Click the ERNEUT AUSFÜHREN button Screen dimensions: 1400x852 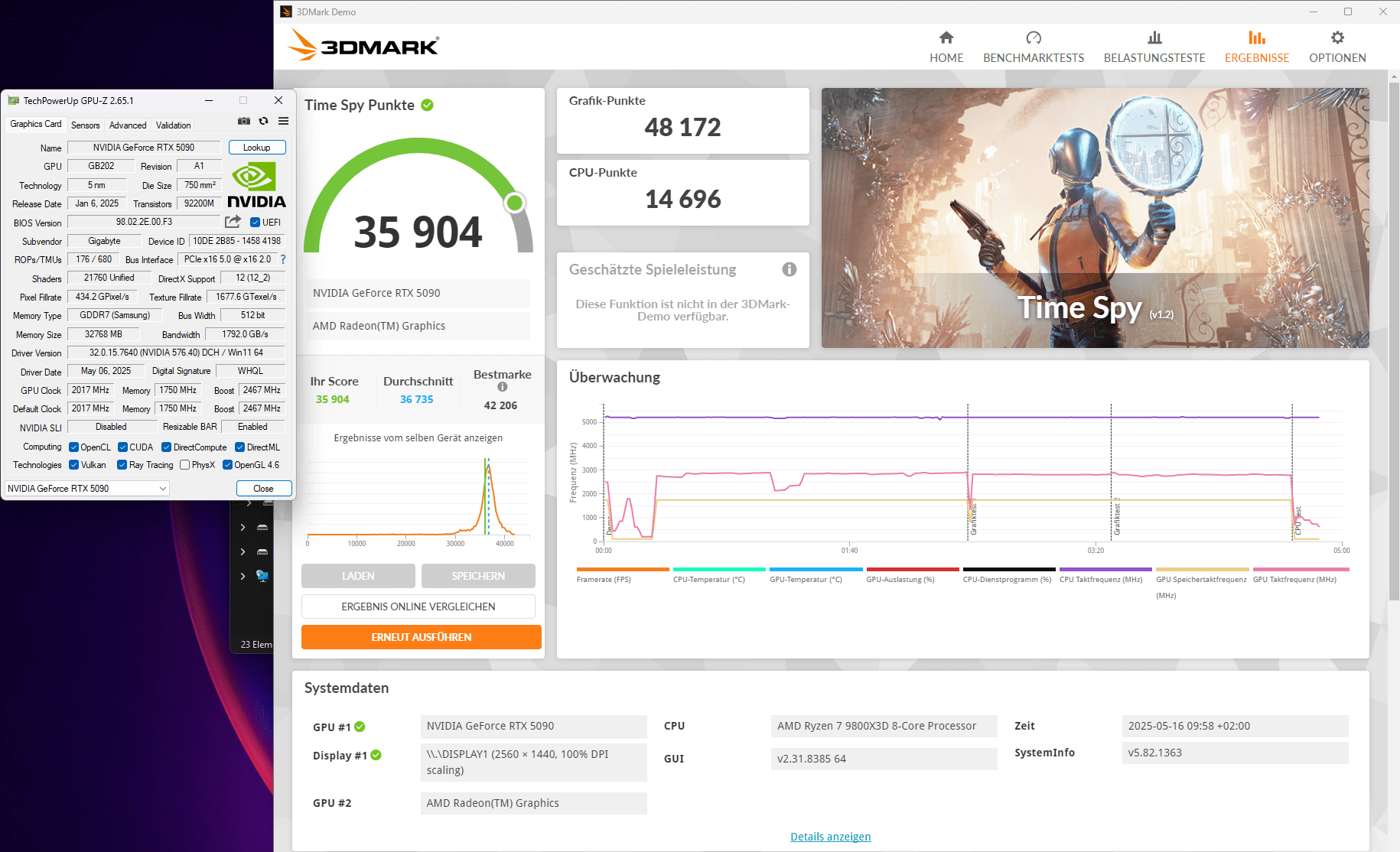pos(422,637)
